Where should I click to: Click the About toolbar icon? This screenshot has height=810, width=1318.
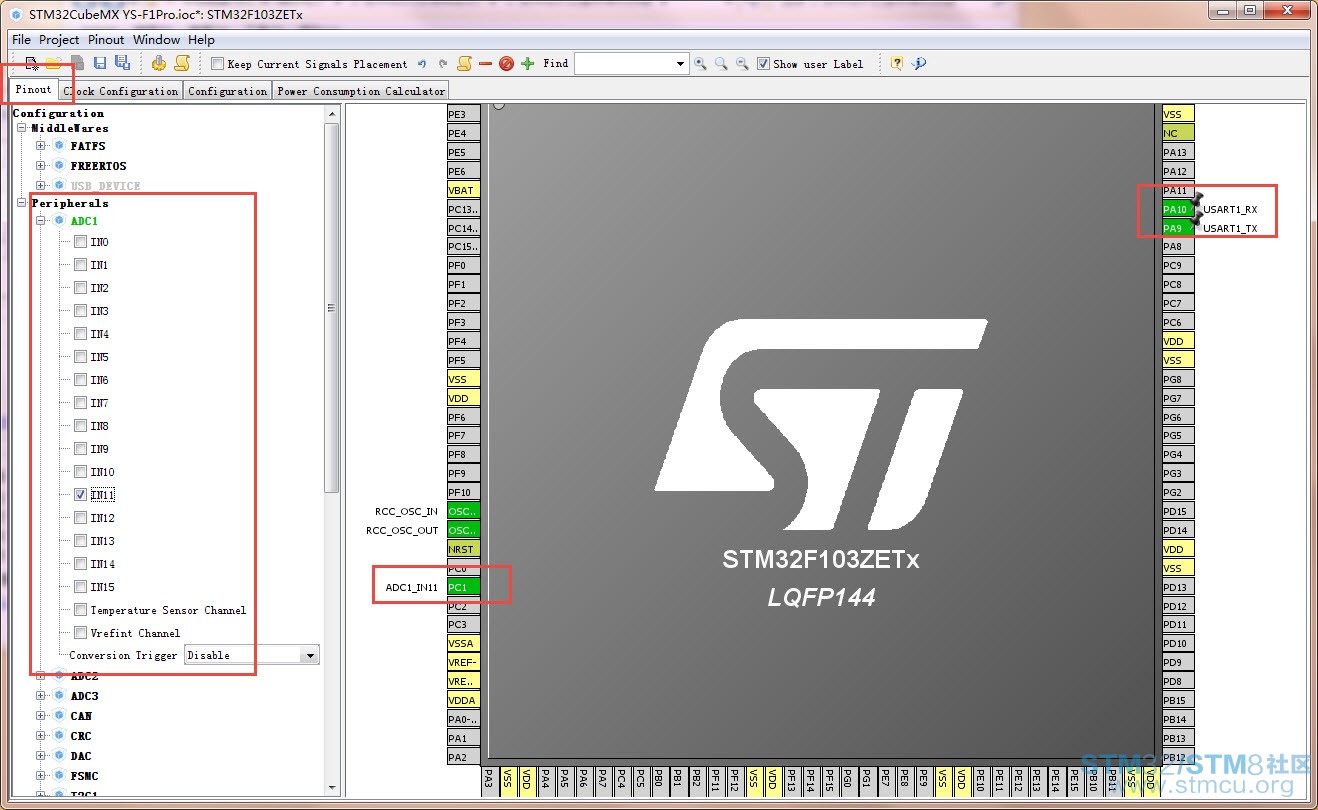pyautogui.click(x=919, y=64)
